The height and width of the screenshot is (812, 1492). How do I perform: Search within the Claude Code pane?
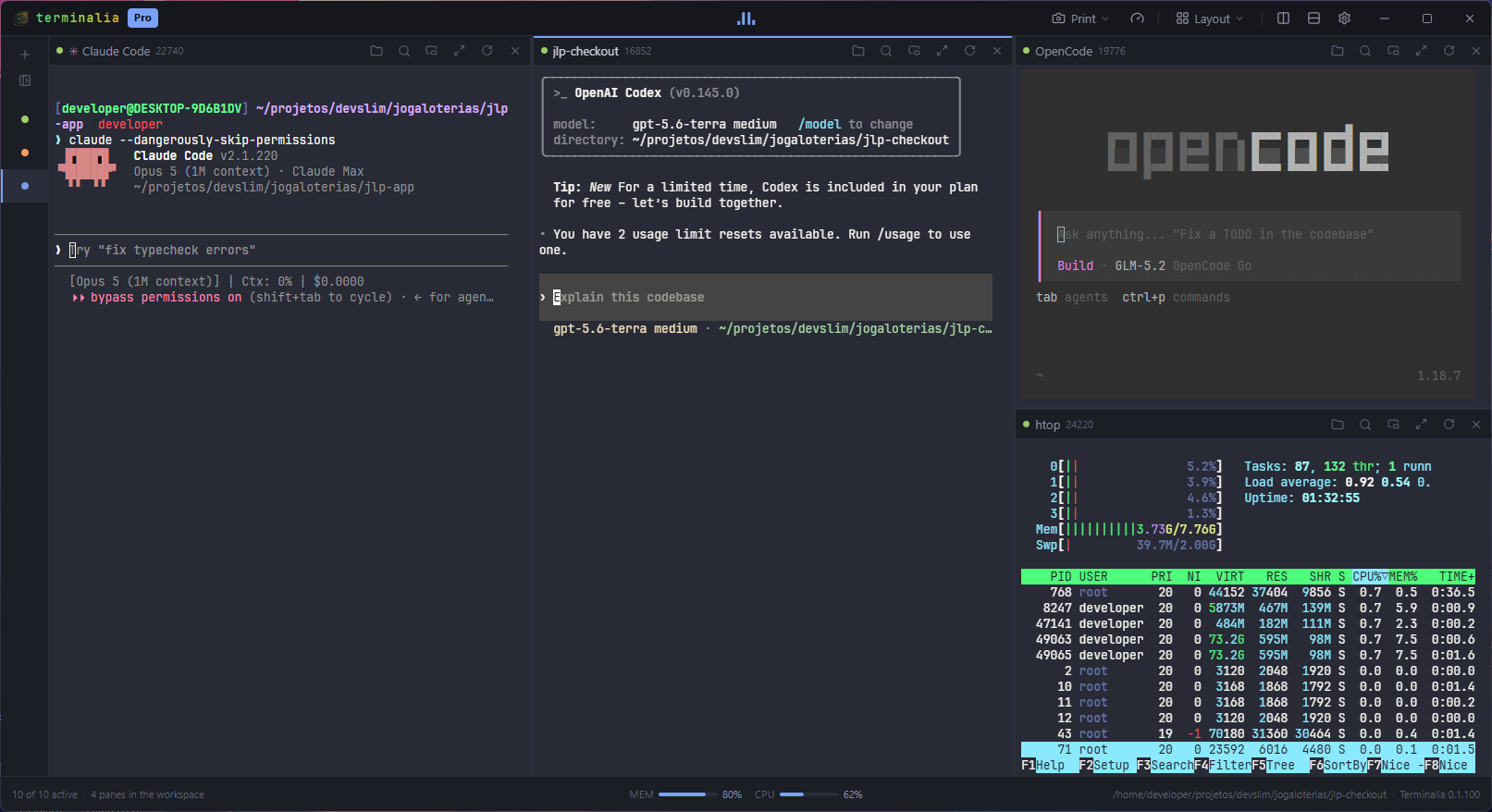click(404, 51)
